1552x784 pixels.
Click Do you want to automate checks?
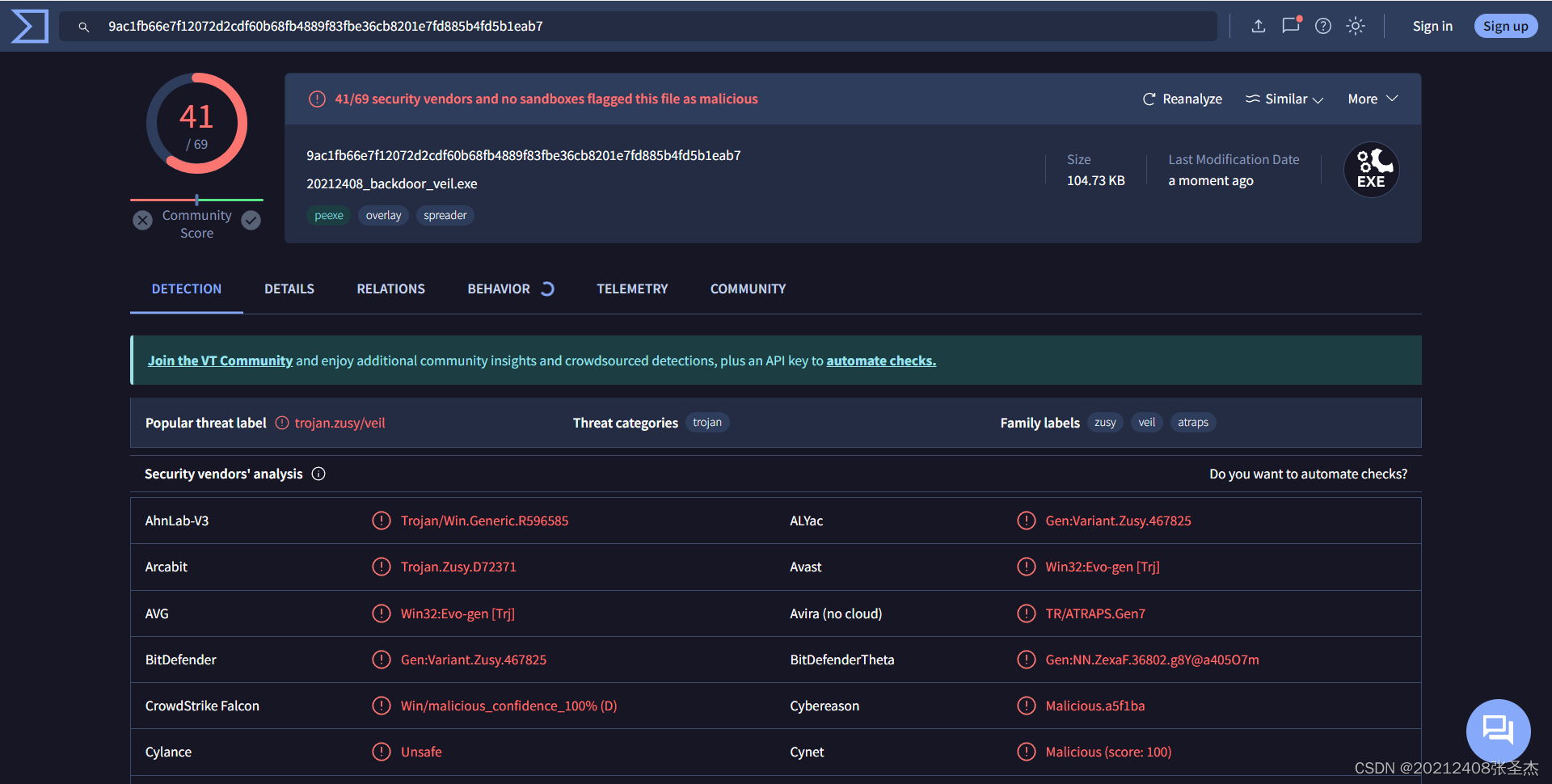[x=1308, y=474]
